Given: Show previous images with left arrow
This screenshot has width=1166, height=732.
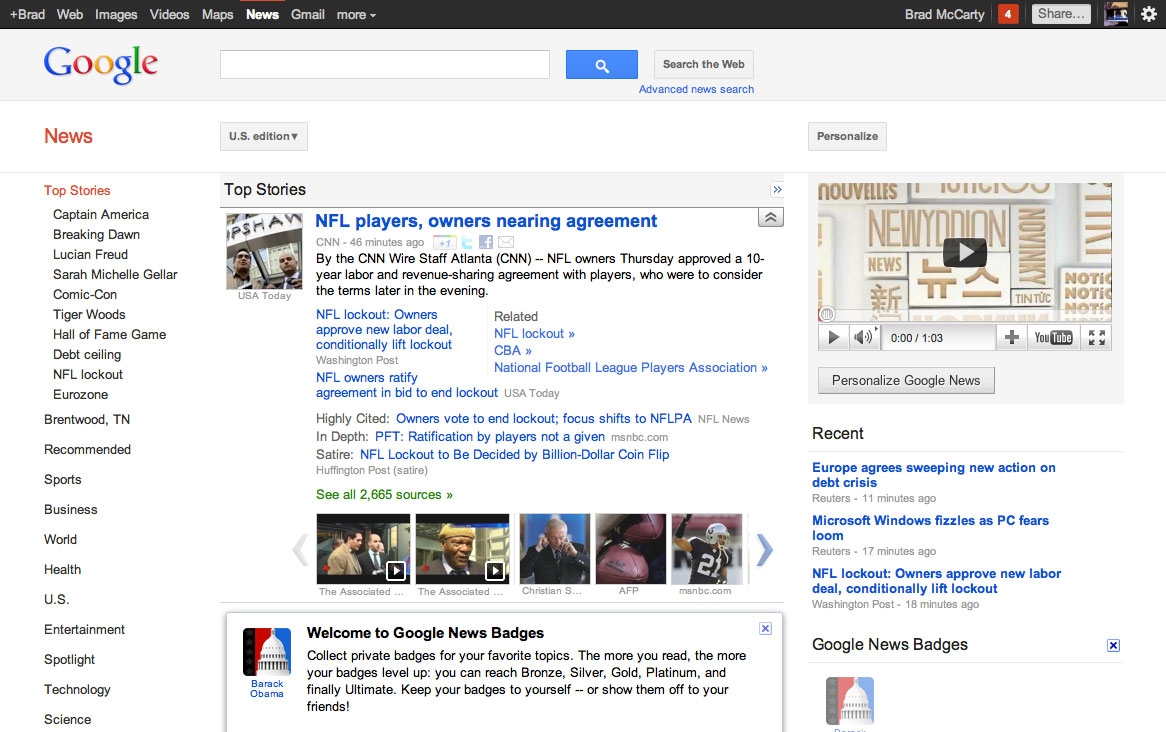Looking at the screenshot, I should pyautogui.click(x=300, y=550).
